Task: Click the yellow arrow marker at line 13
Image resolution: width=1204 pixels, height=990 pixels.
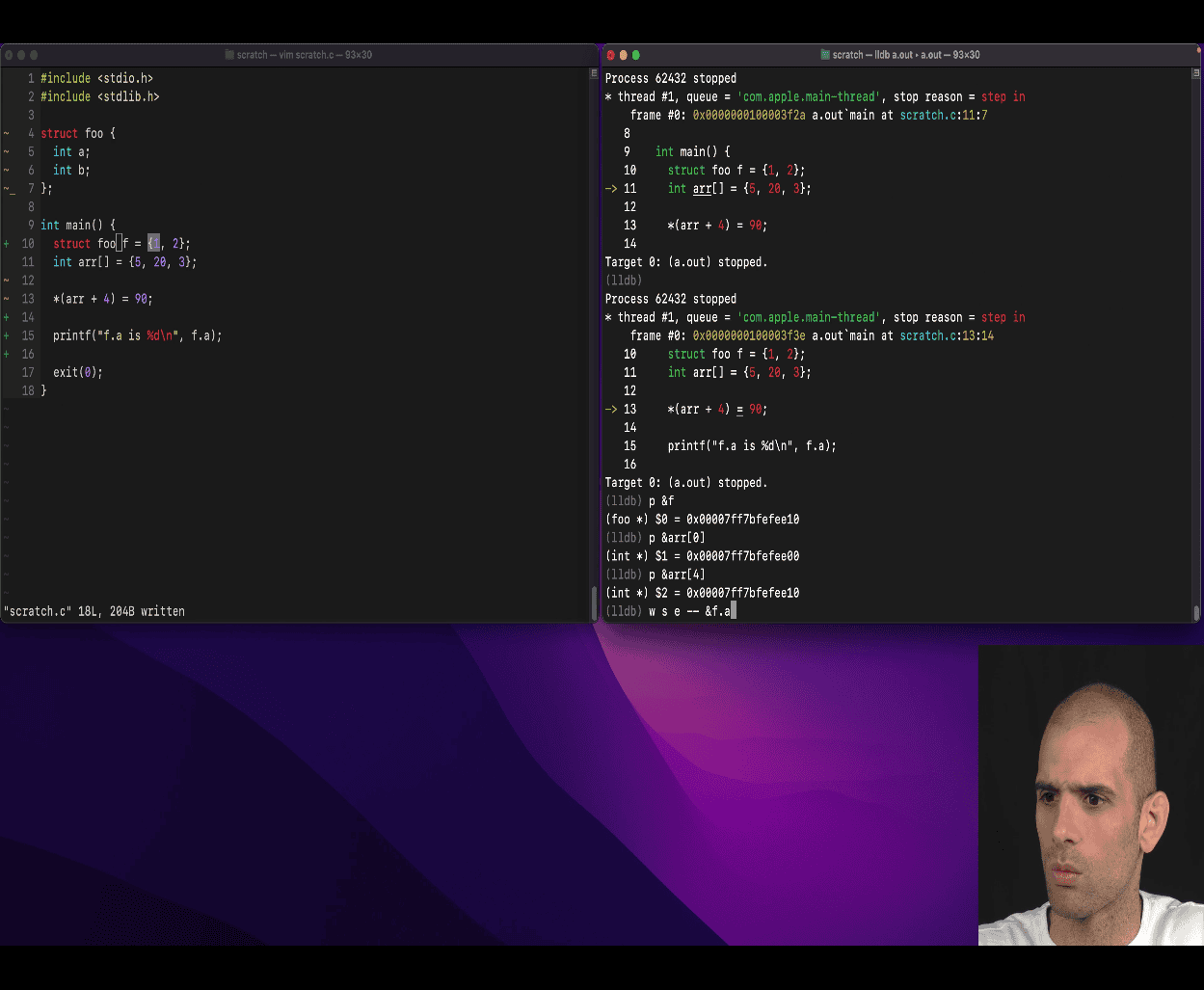Action: click(x=610, y=409)
